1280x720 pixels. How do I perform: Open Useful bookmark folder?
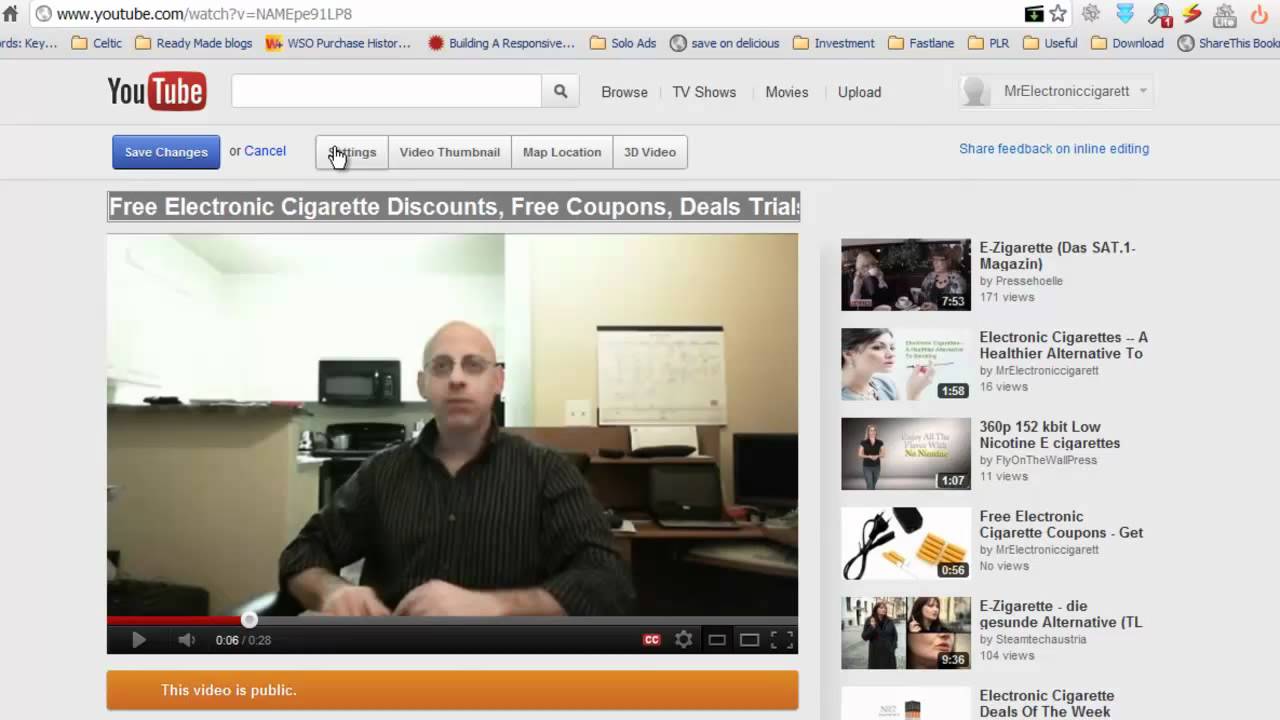[1050, 43]
